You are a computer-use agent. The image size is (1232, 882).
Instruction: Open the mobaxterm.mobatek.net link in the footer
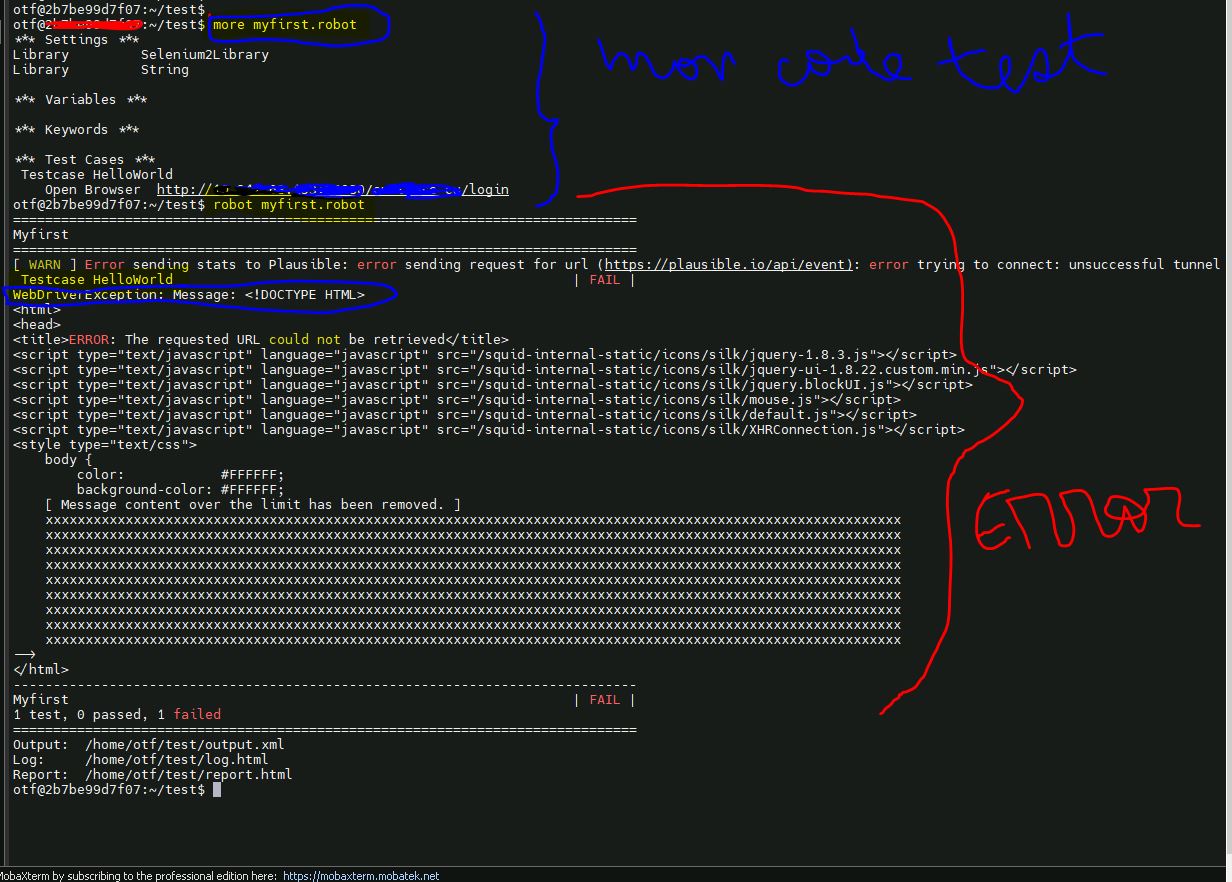click(x=361, y=875)
